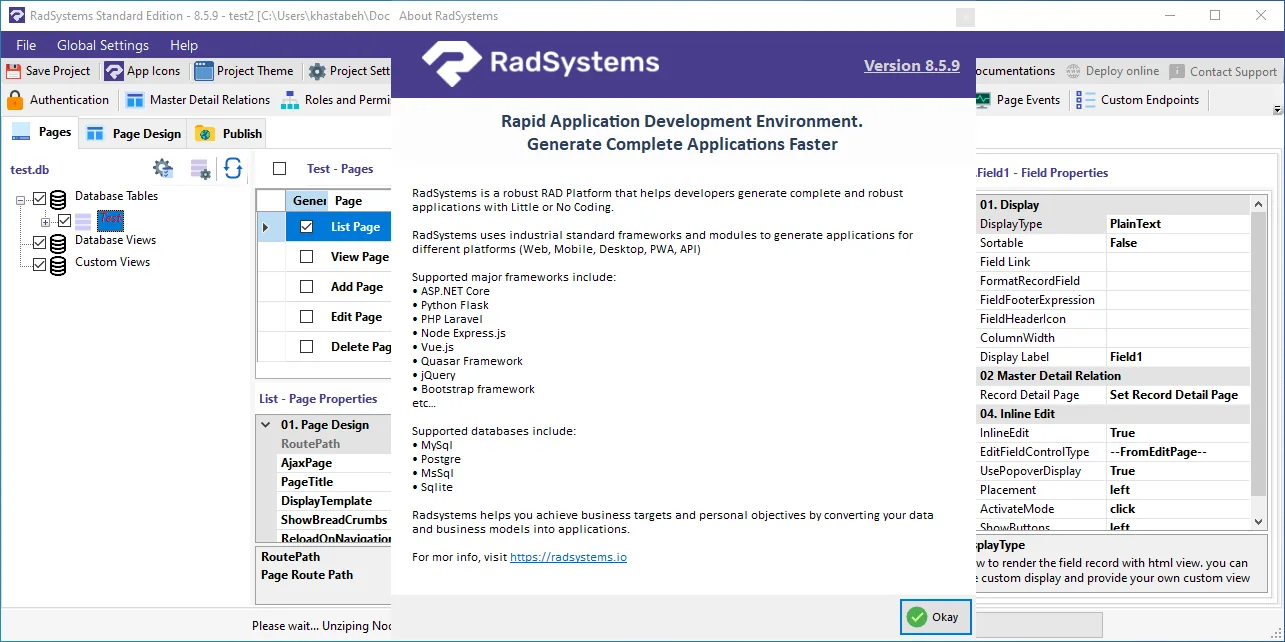Toggle the checkbox for the Test table
Viewport: 1285px width, 642px height.
click(64, 220)
